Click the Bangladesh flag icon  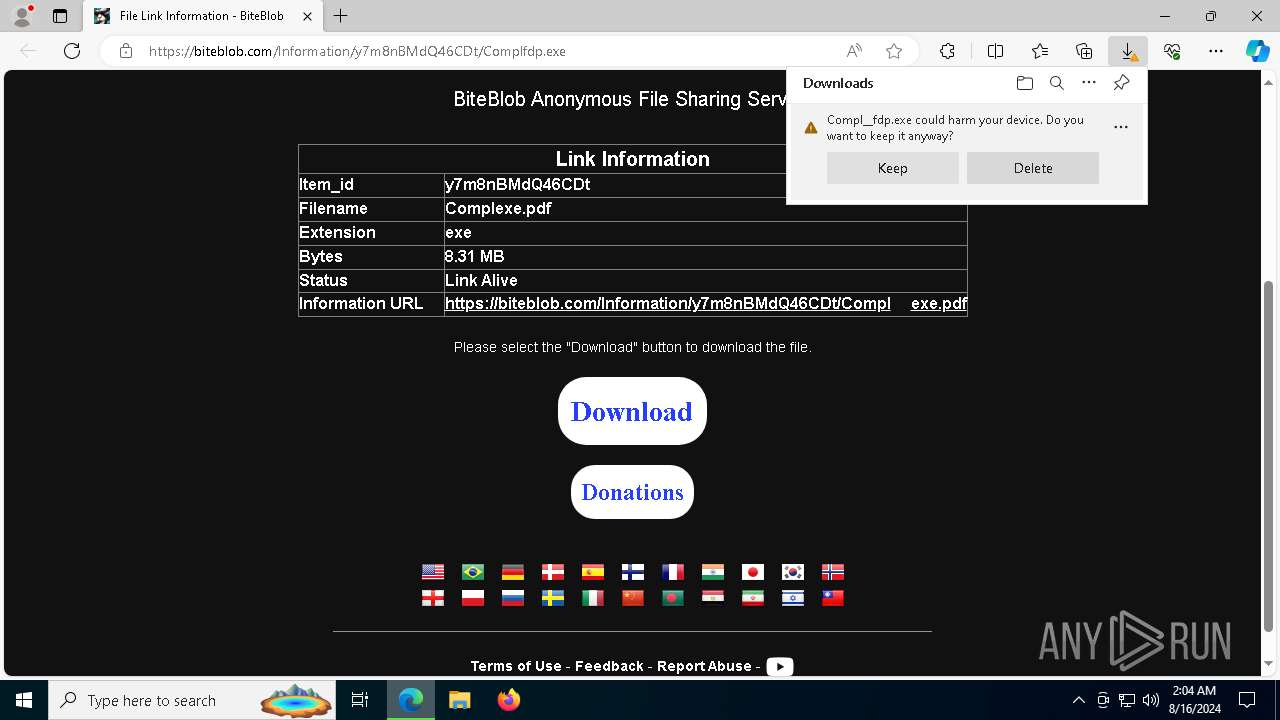[673, 598]
